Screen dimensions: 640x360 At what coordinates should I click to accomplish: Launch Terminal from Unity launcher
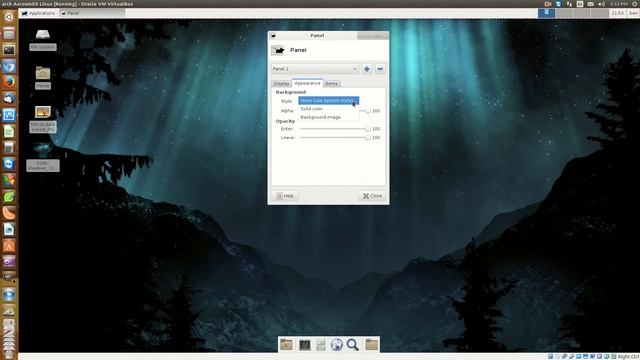point(9,50)
